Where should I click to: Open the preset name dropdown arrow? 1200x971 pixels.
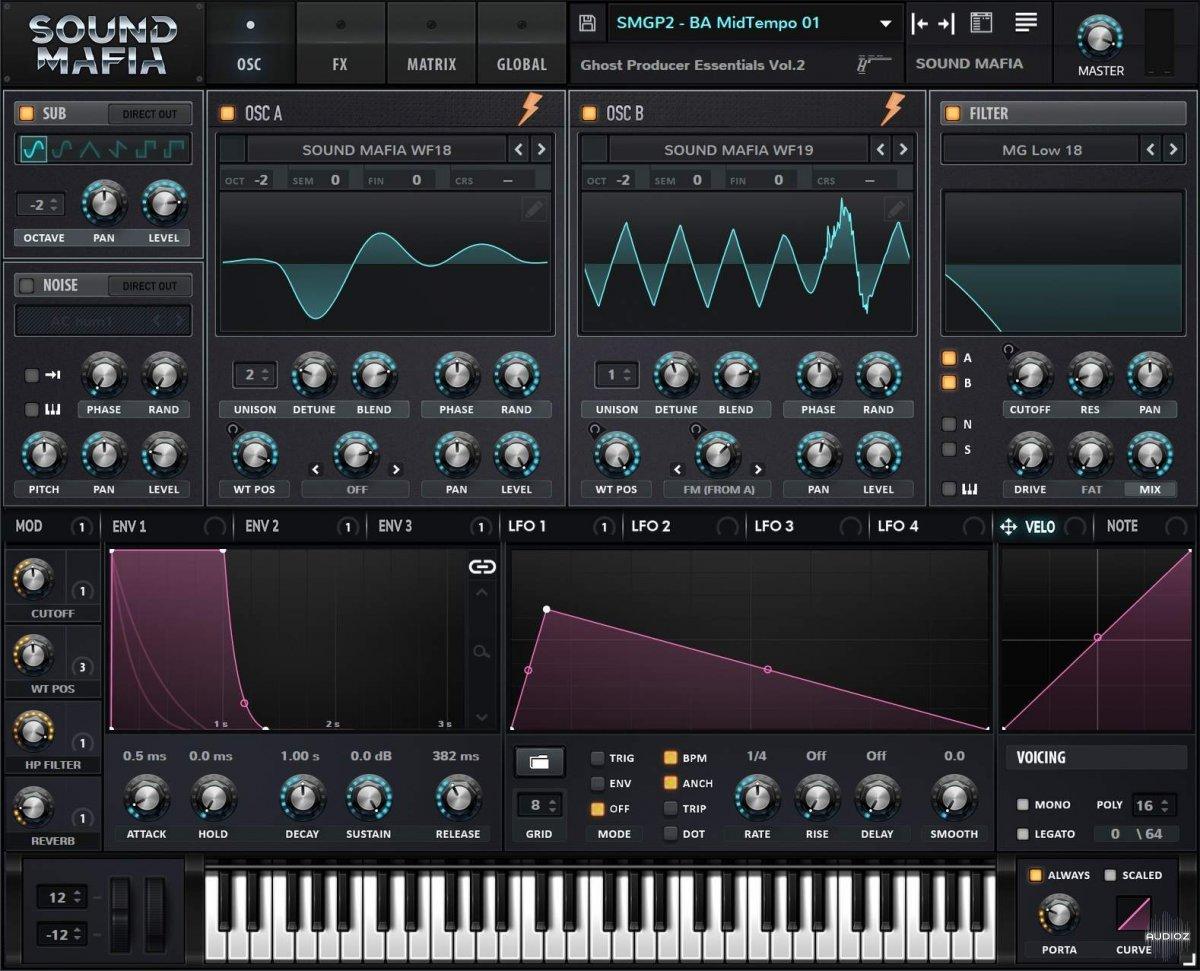click(x=885, y=24)
